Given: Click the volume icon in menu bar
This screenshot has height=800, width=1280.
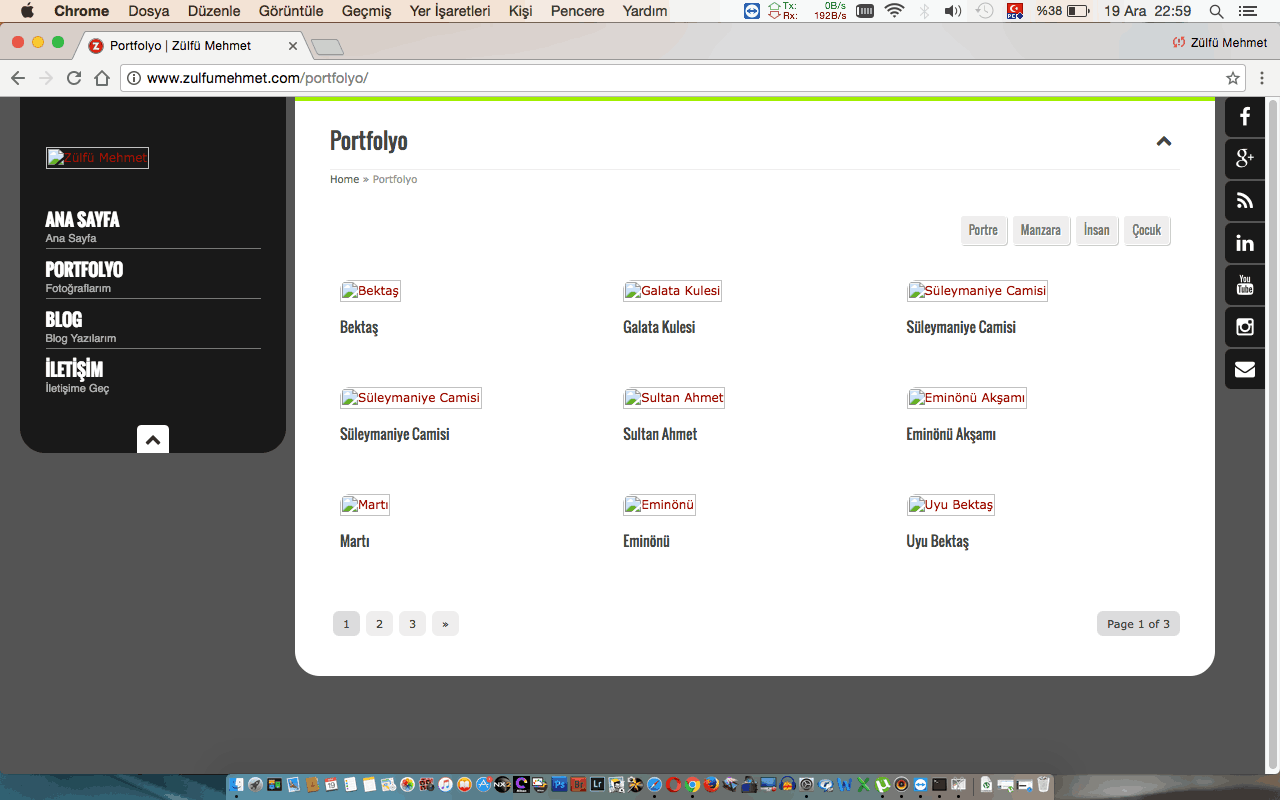Looking at the screenshot, I should click(953, 11).
